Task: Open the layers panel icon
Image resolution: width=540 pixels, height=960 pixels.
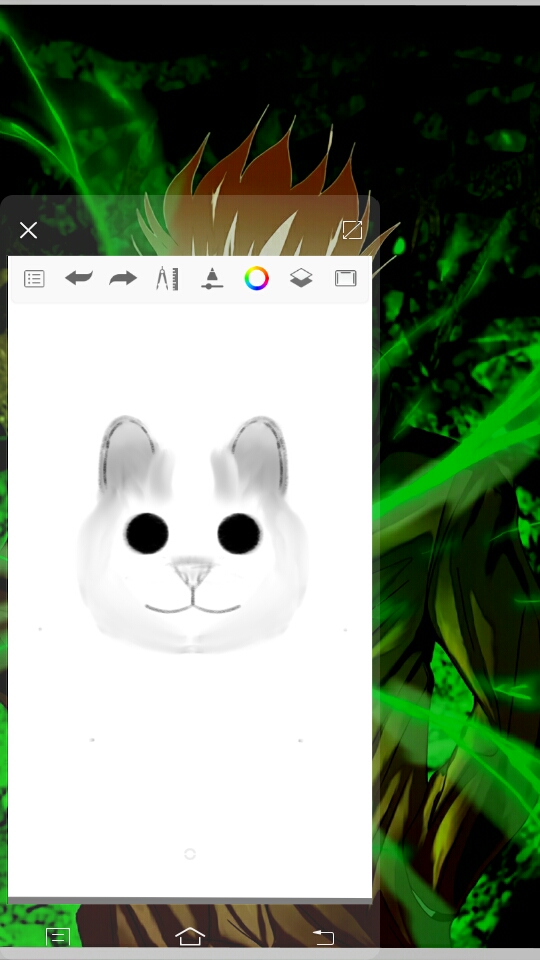Action: click(301, 279)
